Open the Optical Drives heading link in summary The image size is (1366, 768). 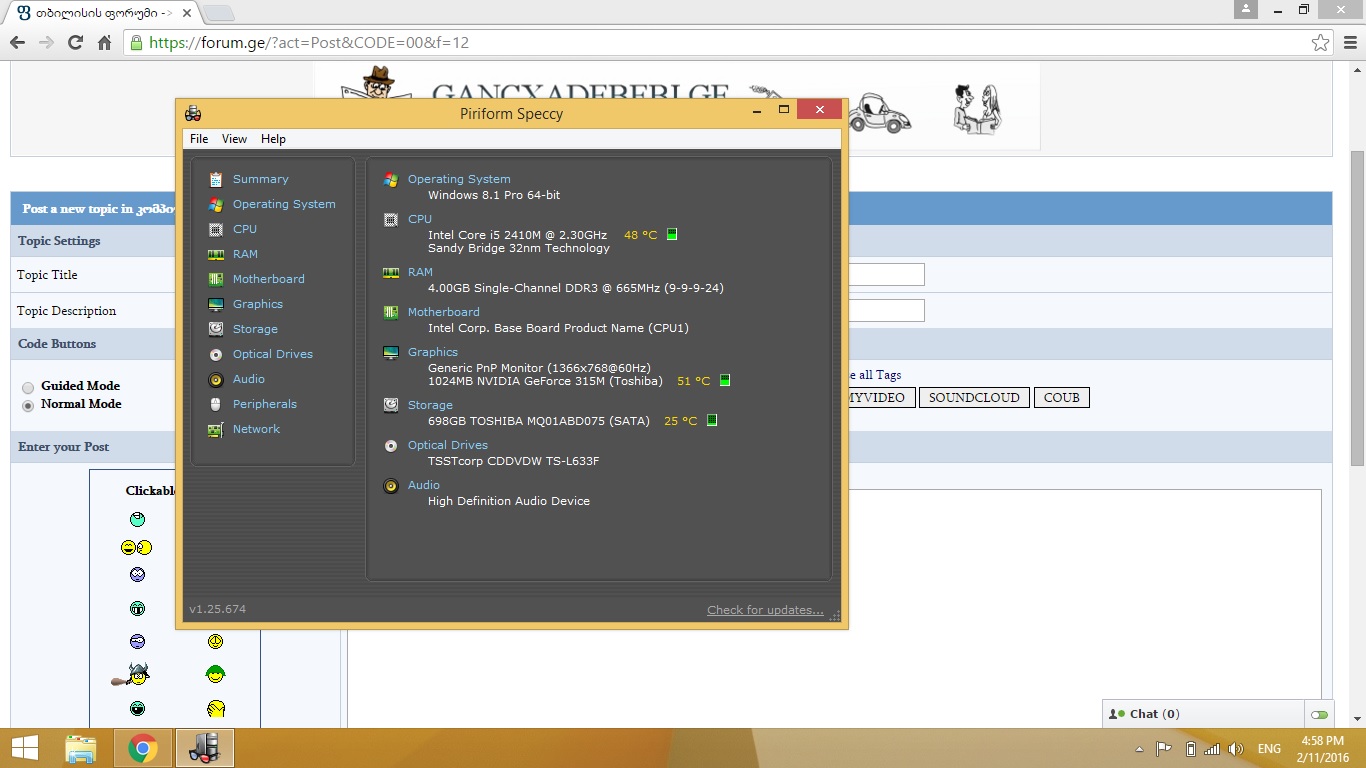tap(448, 445)
